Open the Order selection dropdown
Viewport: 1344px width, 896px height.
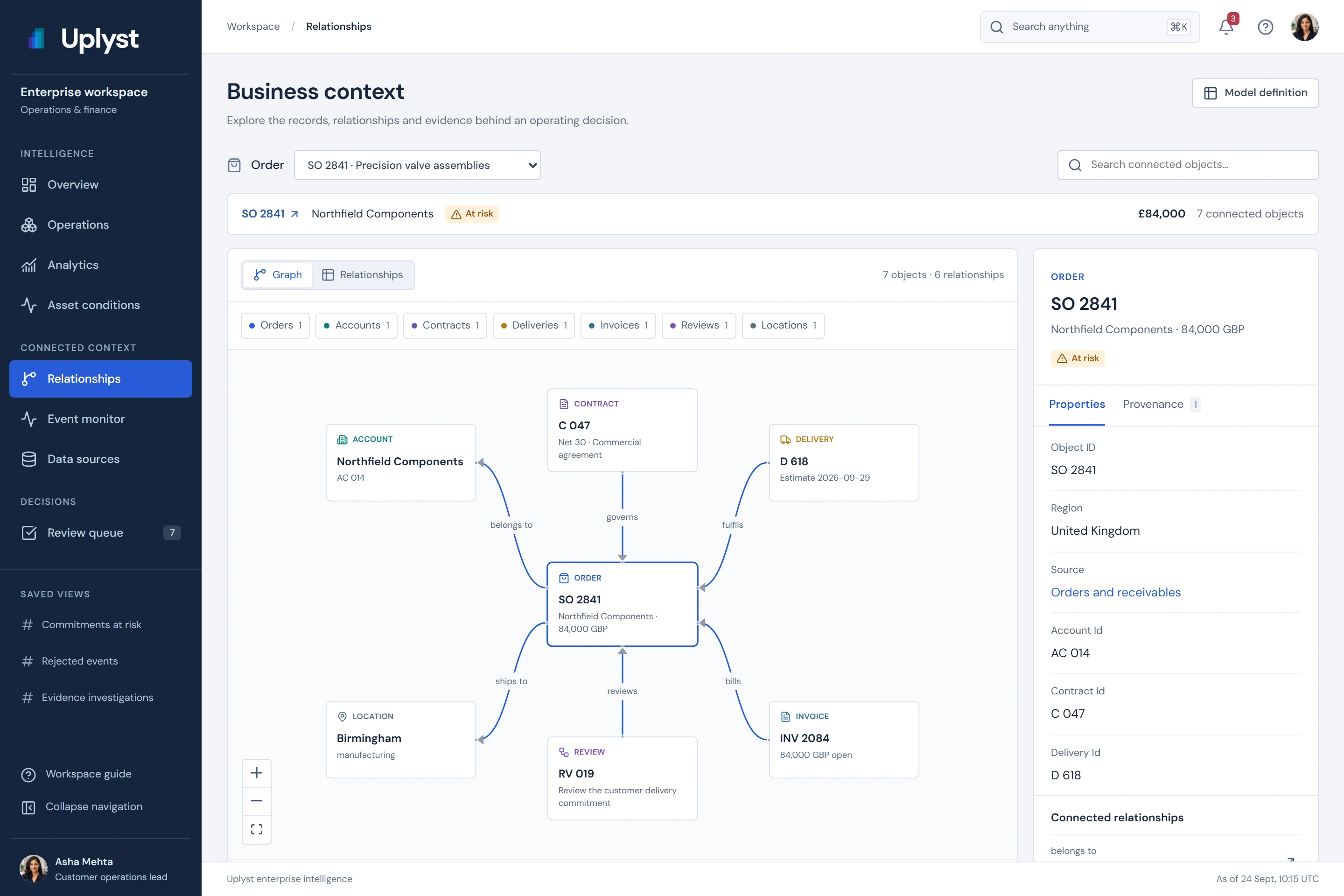coord(417,165)
